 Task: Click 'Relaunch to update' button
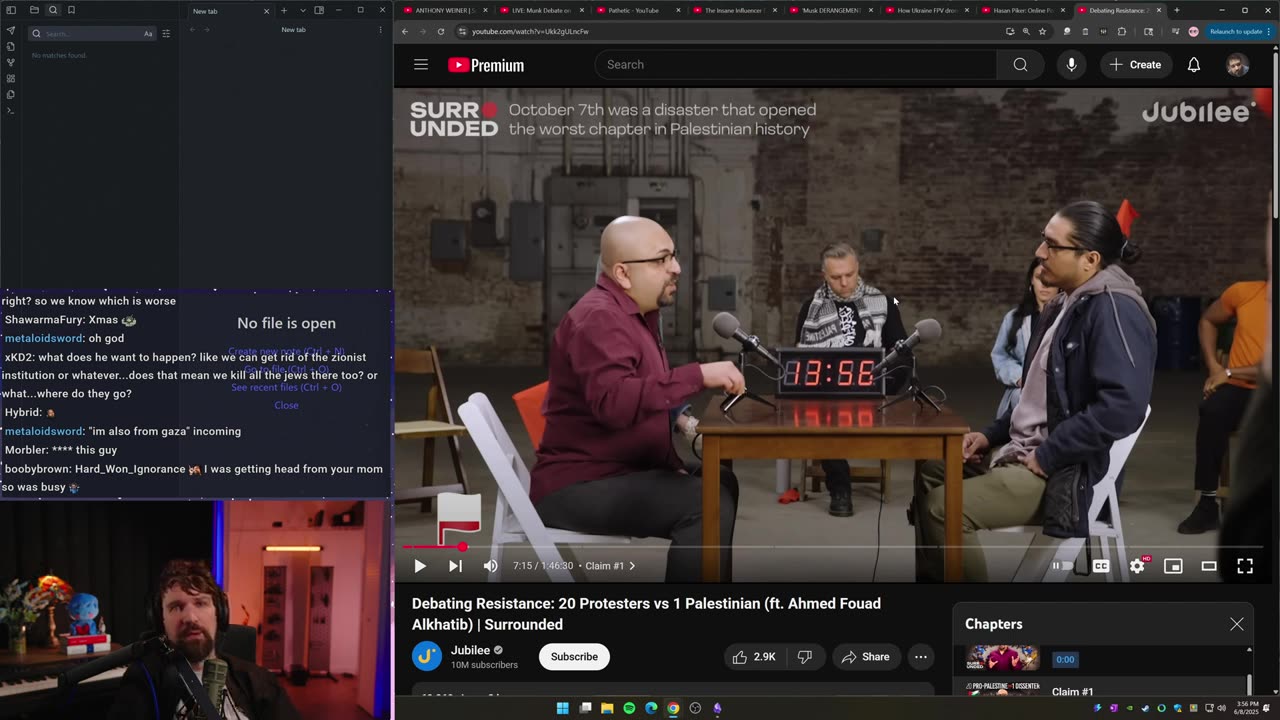1236,31
